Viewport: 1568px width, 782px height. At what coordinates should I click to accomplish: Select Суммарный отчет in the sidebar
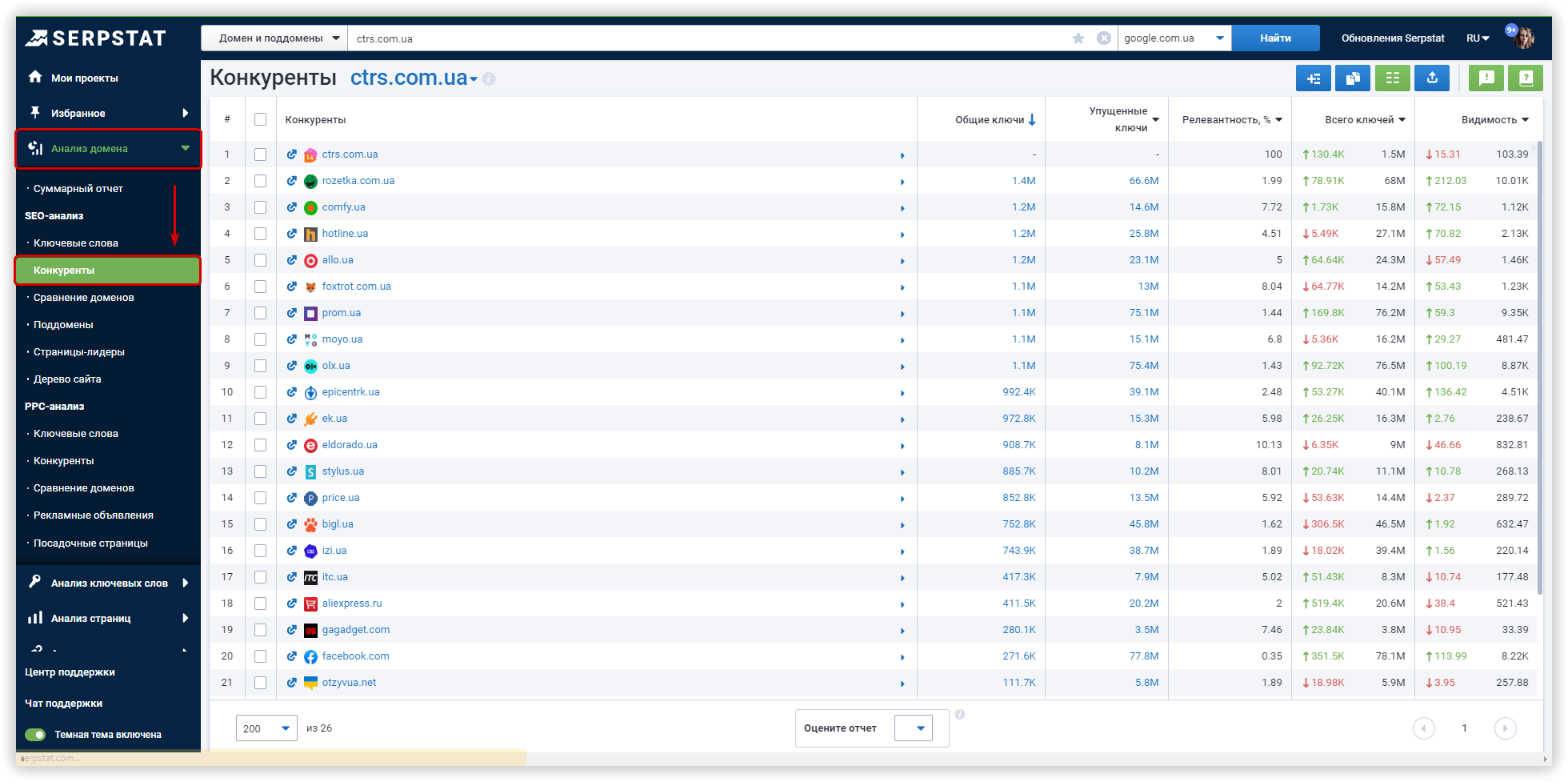(x=78, y=189)
